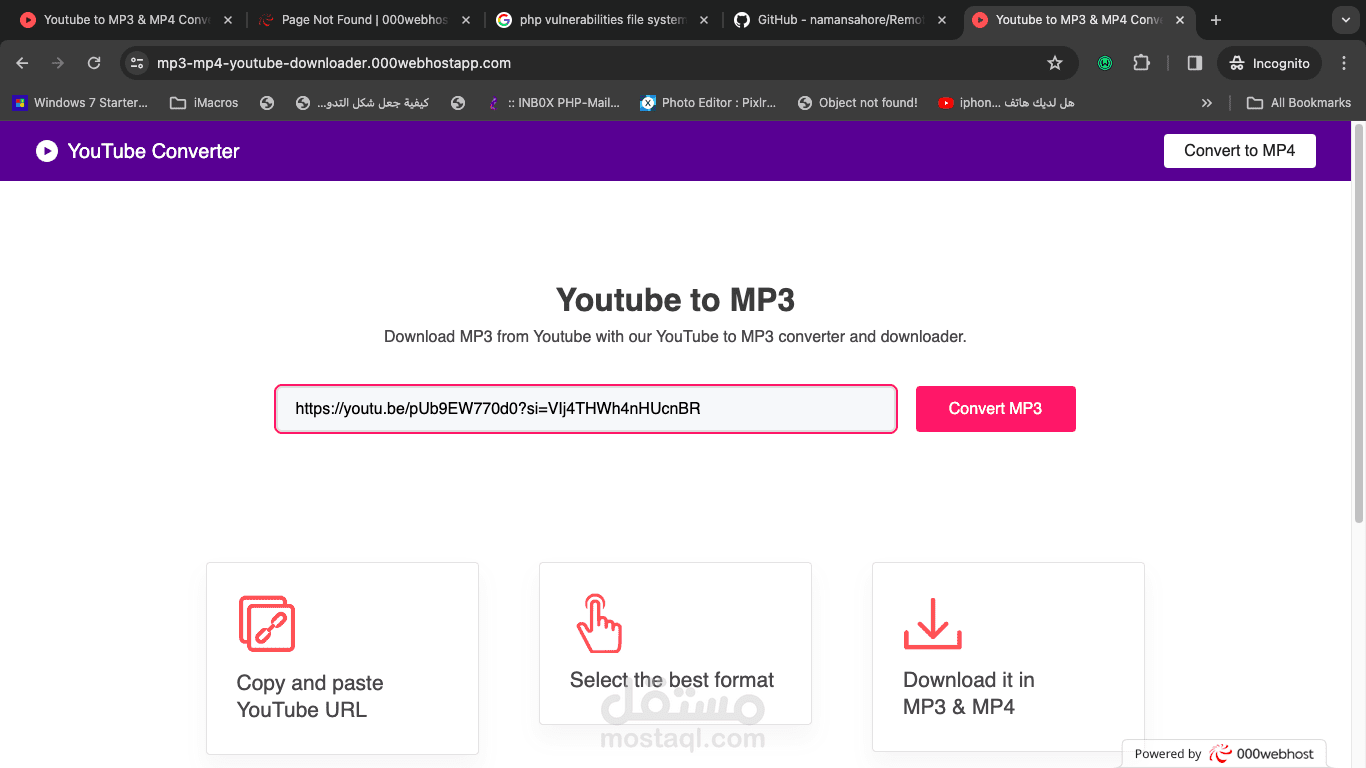Open the iMacros bookmark folder
The width and height of the screenshot is (1366, 768).
(205, 103)
